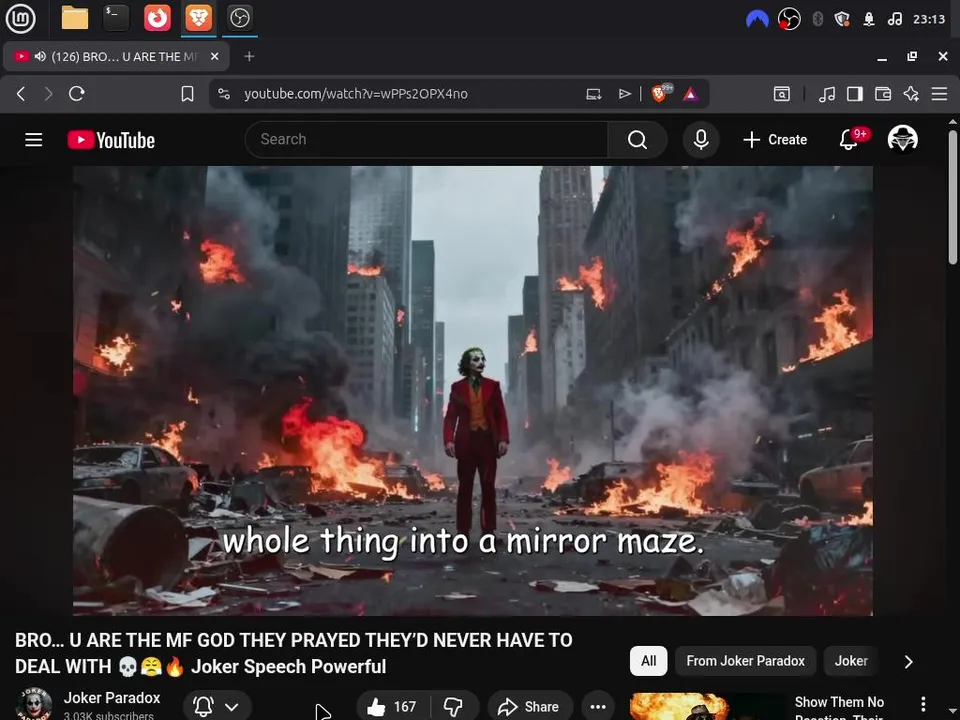960x720 pixels.
Task: Launch the Files folder from the panel
Action: click(x=75, y=18)
